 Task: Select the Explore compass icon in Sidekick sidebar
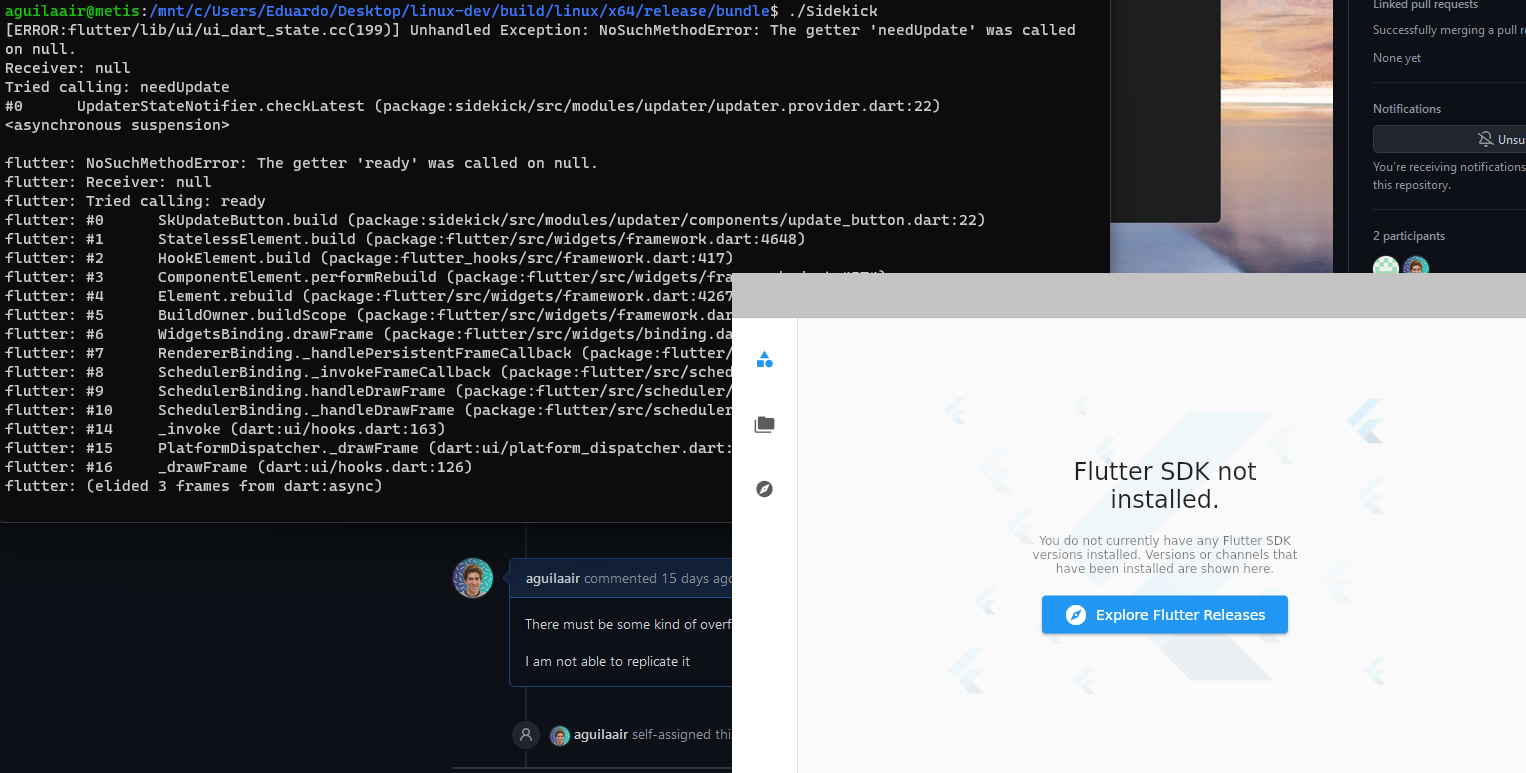pos(764,489)
